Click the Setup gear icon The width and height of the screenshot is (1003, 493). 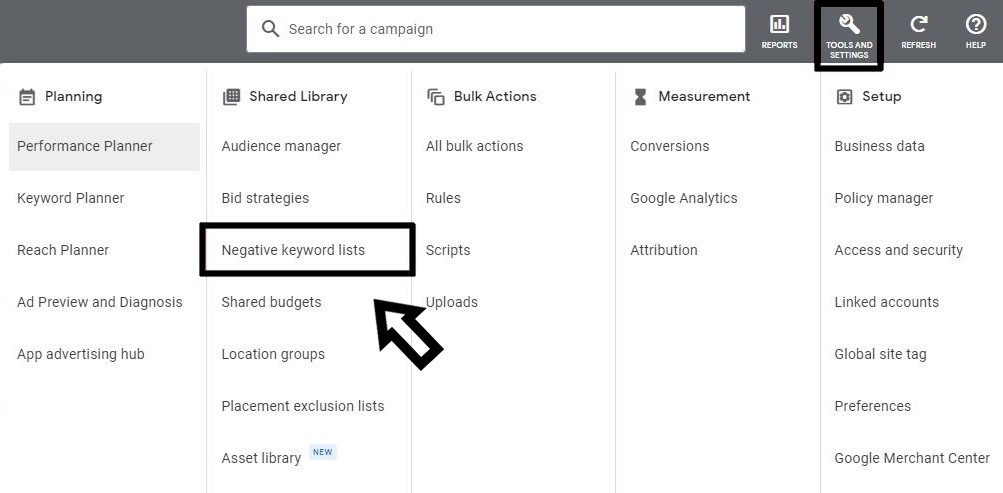click(x=844, y=97)
